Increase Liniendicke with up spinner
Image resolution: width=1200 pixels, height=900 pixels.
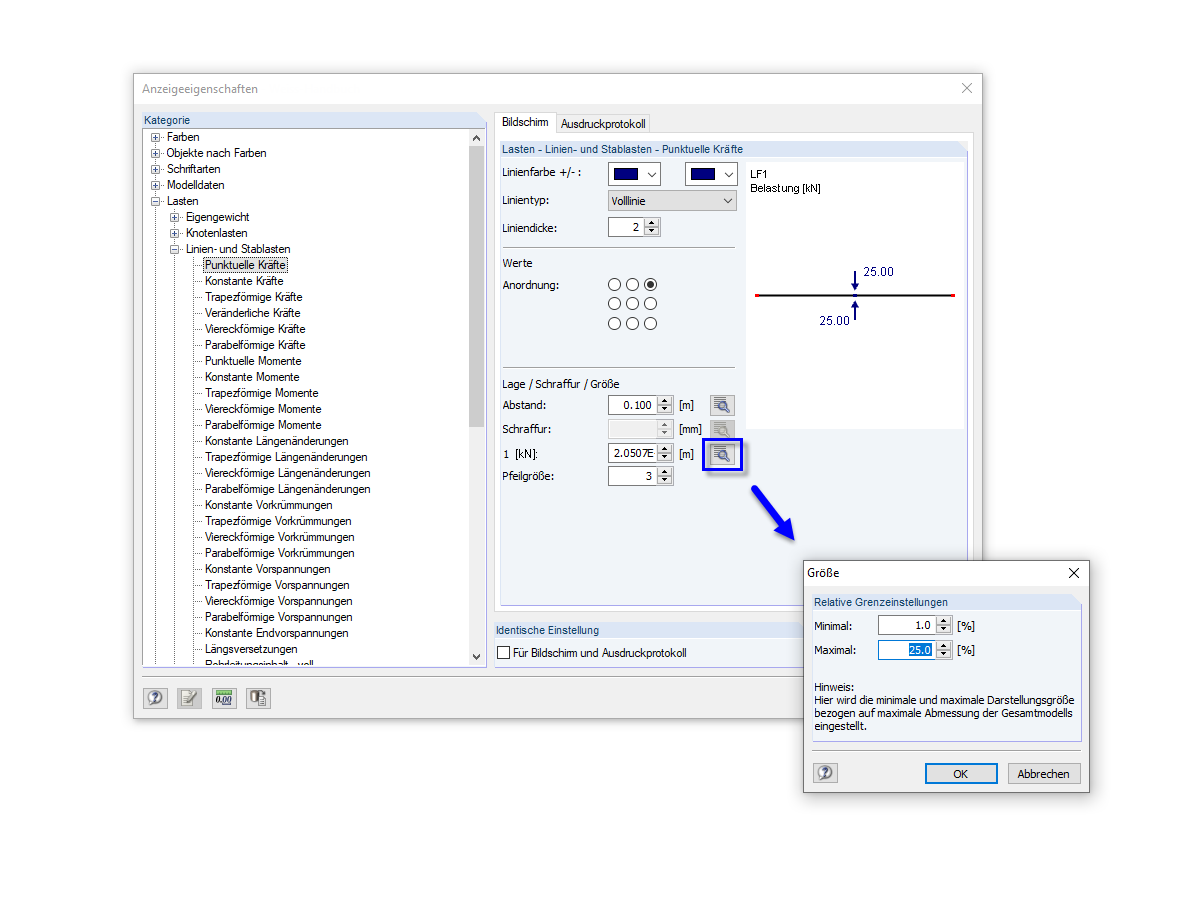[x=653, y=222]
